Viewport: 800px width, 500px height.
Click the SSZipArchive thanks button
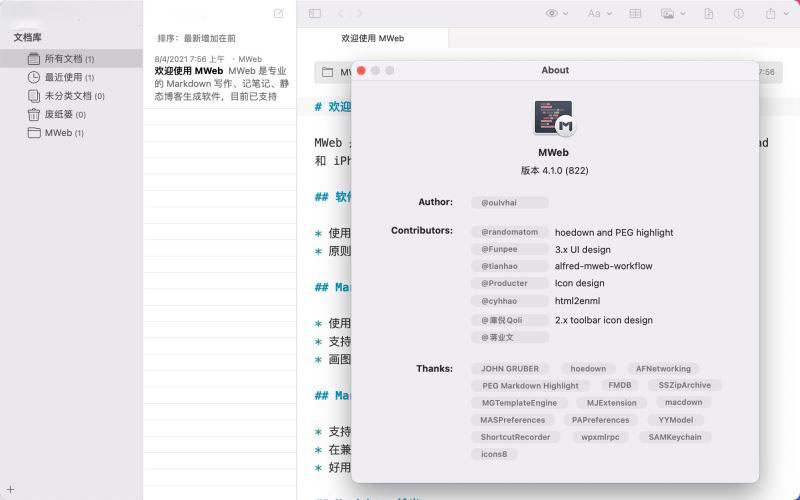pyautogui.click(x=685, y=385)
